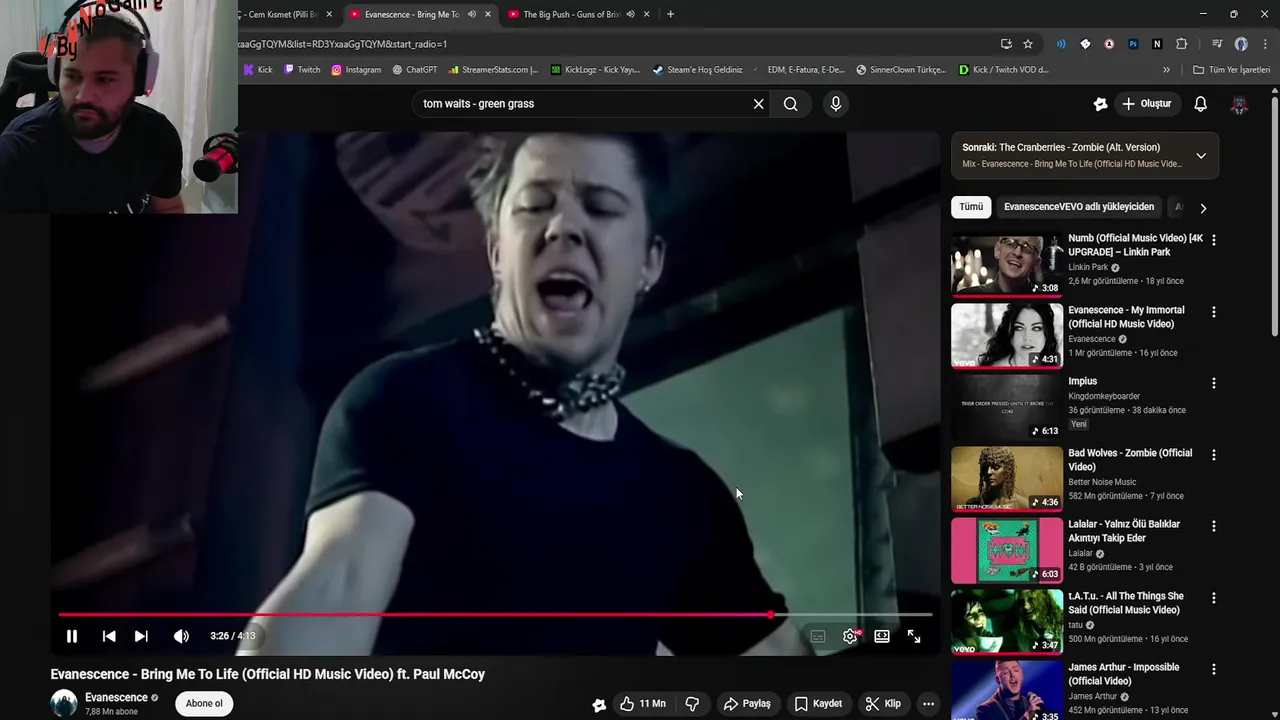Open Evanescence My Immortal thumbnail

tap(1007, 338)
